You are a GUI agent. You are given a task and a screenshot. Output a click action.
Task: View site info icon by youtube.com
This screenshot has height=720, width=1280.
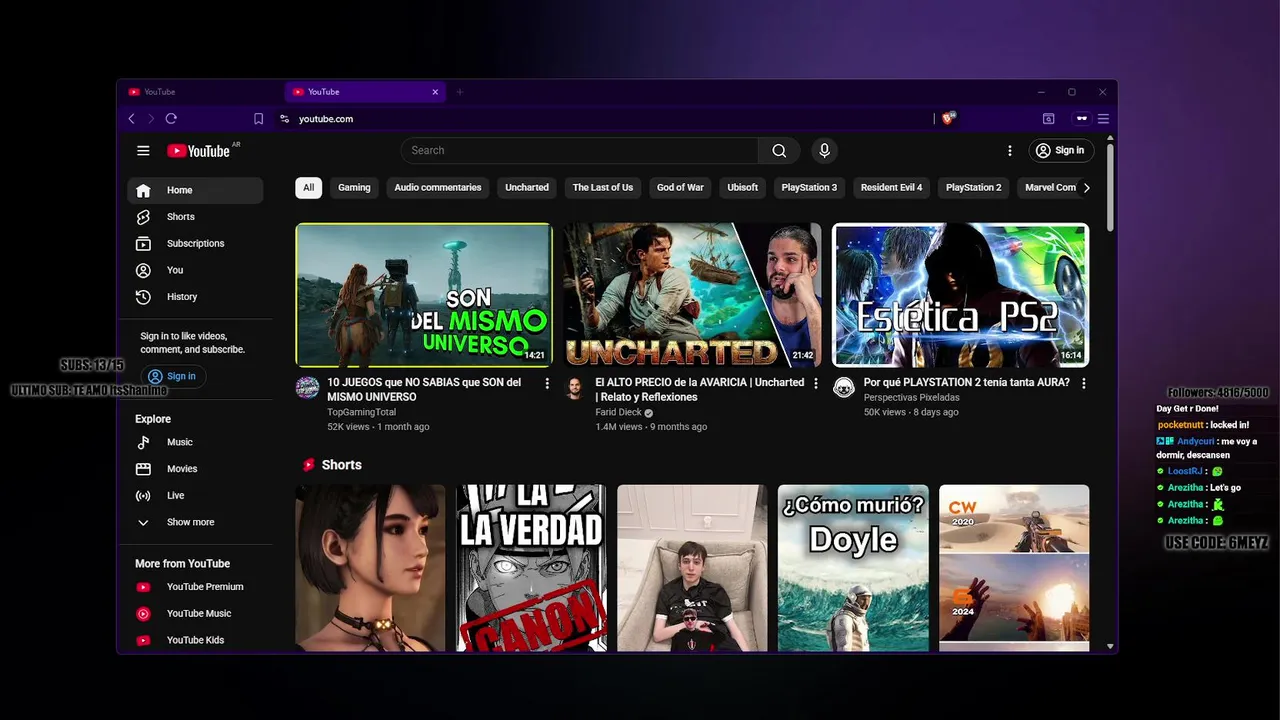(284, 119)
